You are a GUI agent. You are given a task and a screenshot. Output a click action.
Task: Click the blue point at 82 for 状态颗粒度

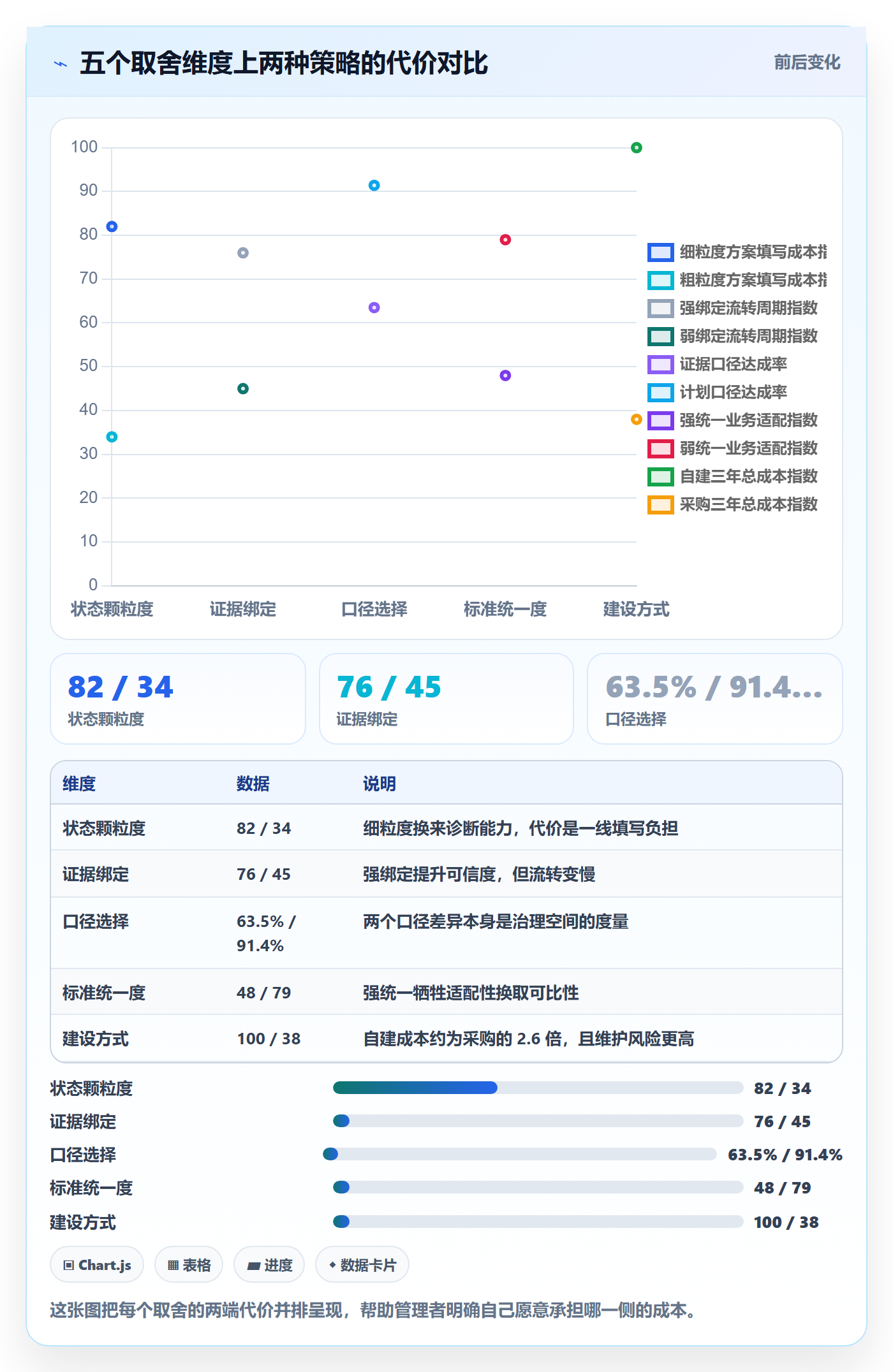112,226
